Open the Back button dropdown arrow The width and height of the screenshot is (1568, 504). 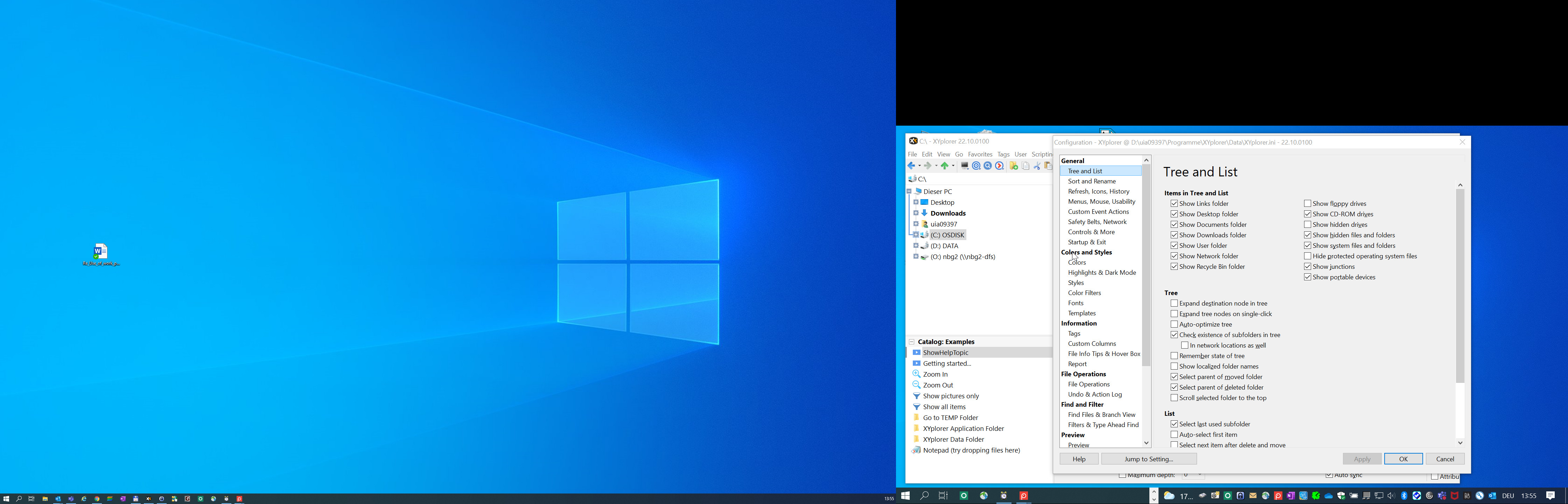(920, 166)
